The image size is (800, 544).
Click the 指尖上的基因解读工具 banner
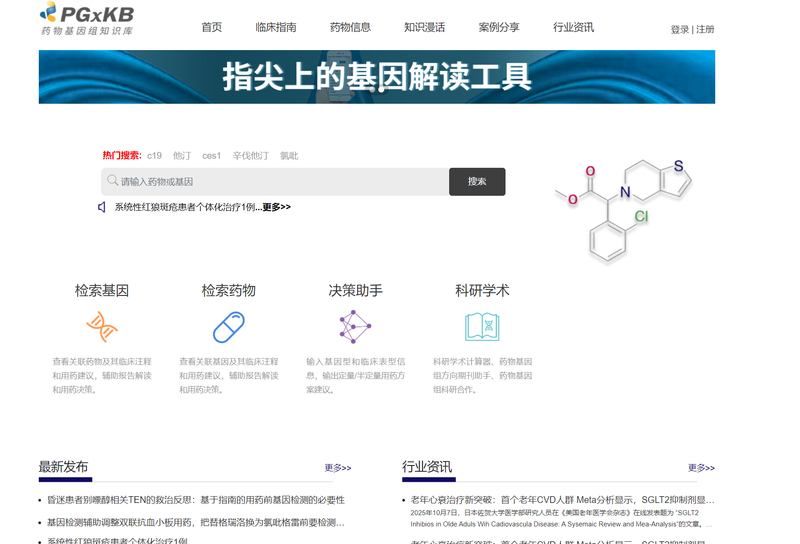[377, 77]
